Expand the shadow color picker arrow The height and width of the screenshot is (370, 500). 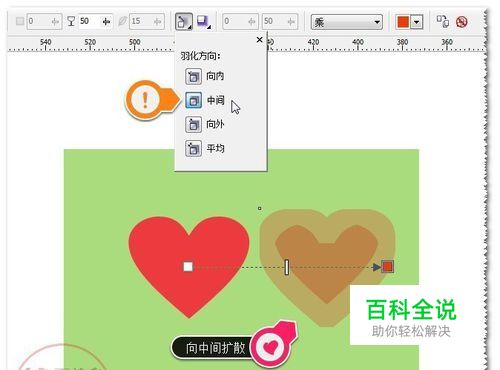[416, 22]
